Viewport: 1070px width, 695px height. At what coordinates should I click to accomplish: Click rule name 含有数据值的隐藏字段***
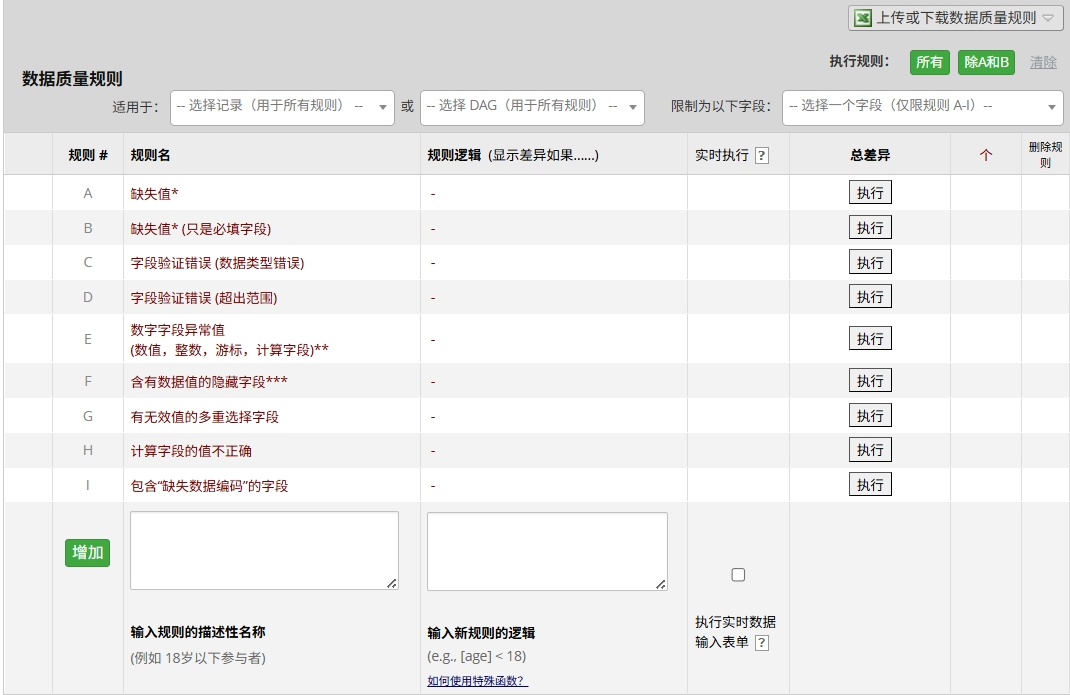coord(209,382)
